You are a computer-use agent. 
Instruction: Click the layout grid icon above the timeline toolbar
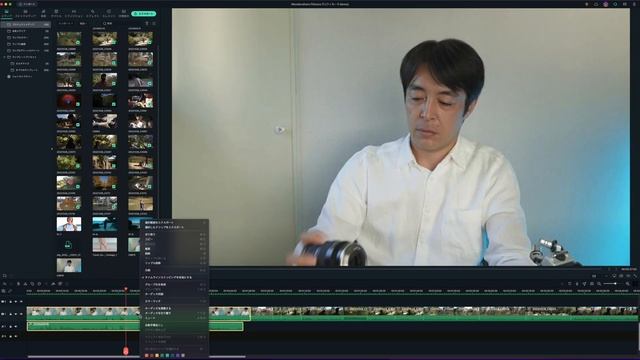[x=4, y=276]
